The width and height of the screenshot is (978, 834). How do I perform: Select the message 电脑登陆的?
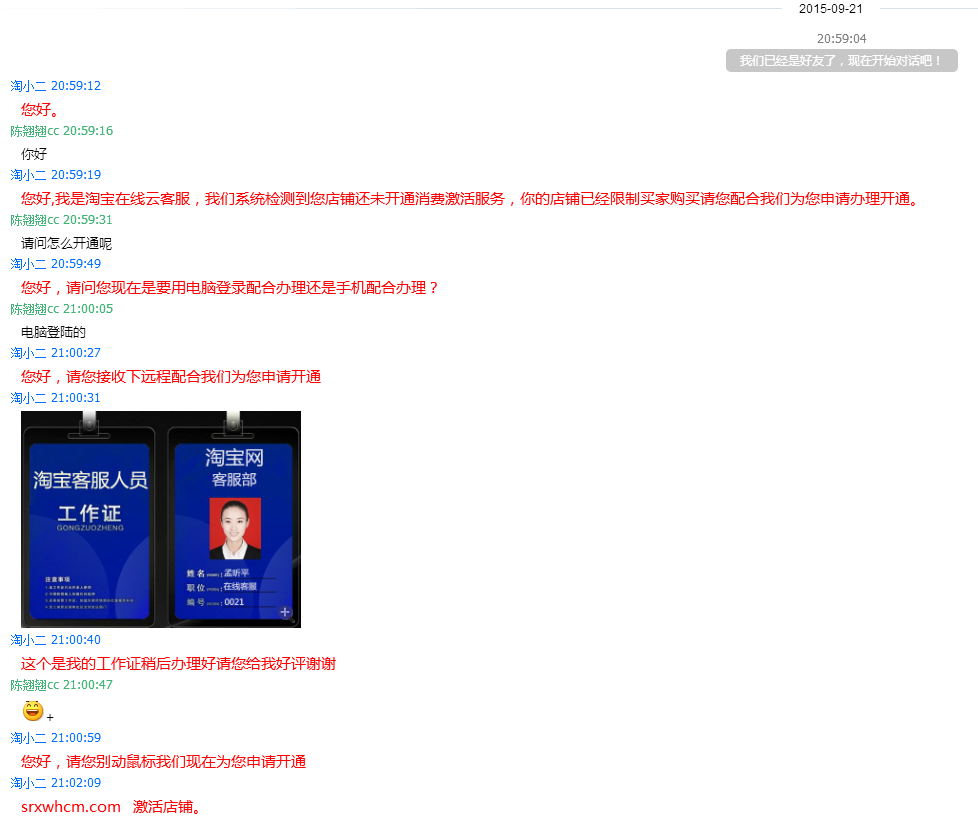pyautogui.click(x=54, y=332)
